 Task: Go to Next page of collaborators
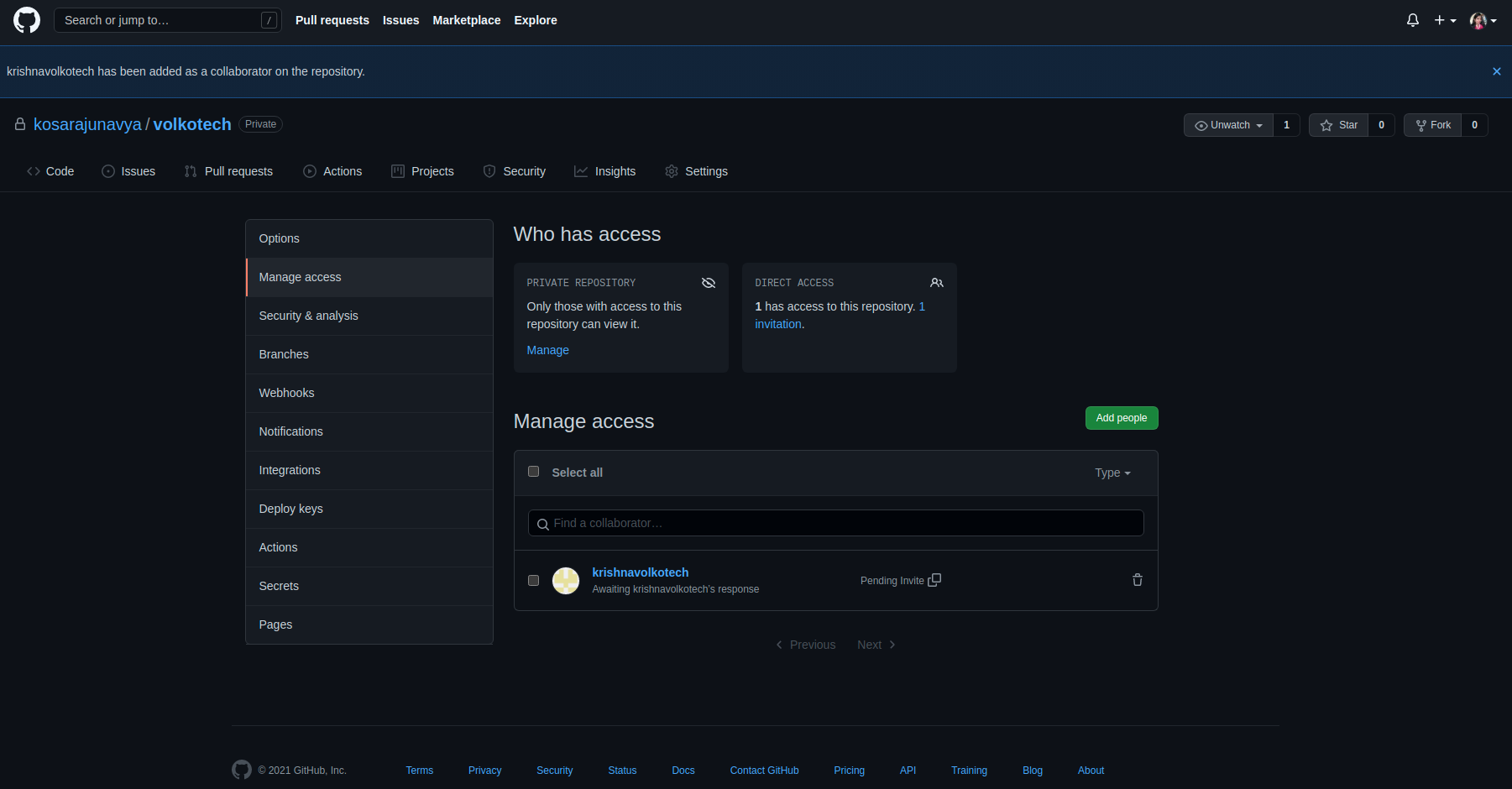tap(876, 645)
